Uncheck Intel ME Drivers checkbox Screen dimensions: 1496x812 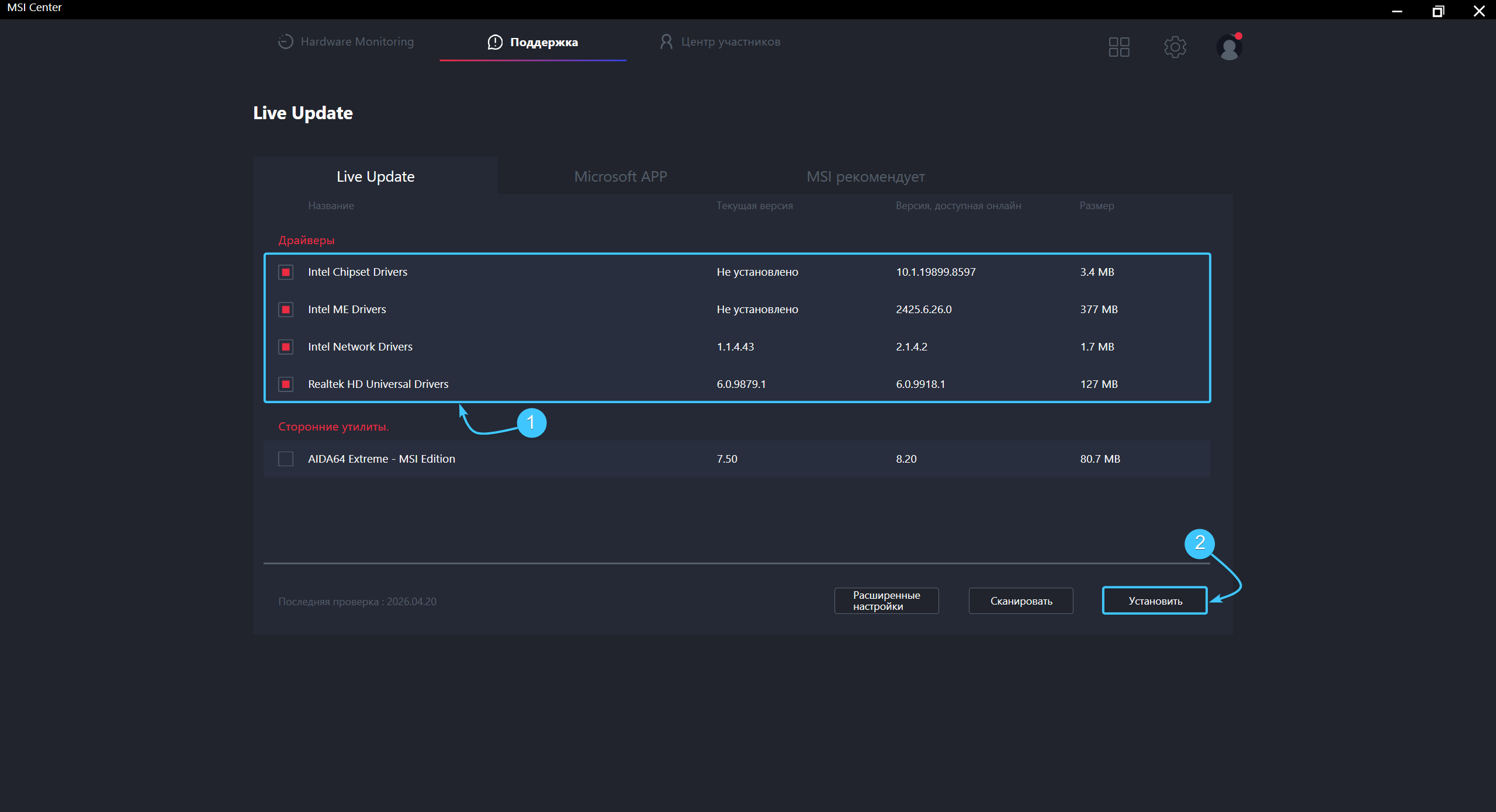point(286,310)
